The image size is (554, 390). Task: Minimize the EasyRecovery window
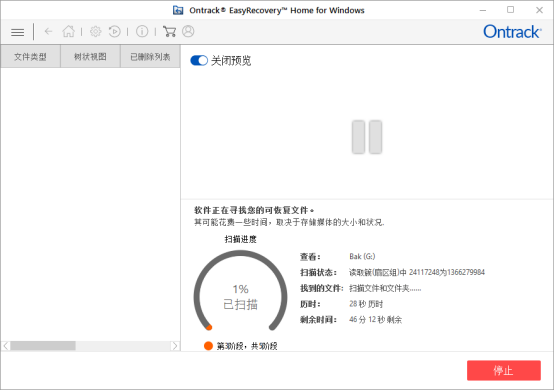[x=483, y=10]
